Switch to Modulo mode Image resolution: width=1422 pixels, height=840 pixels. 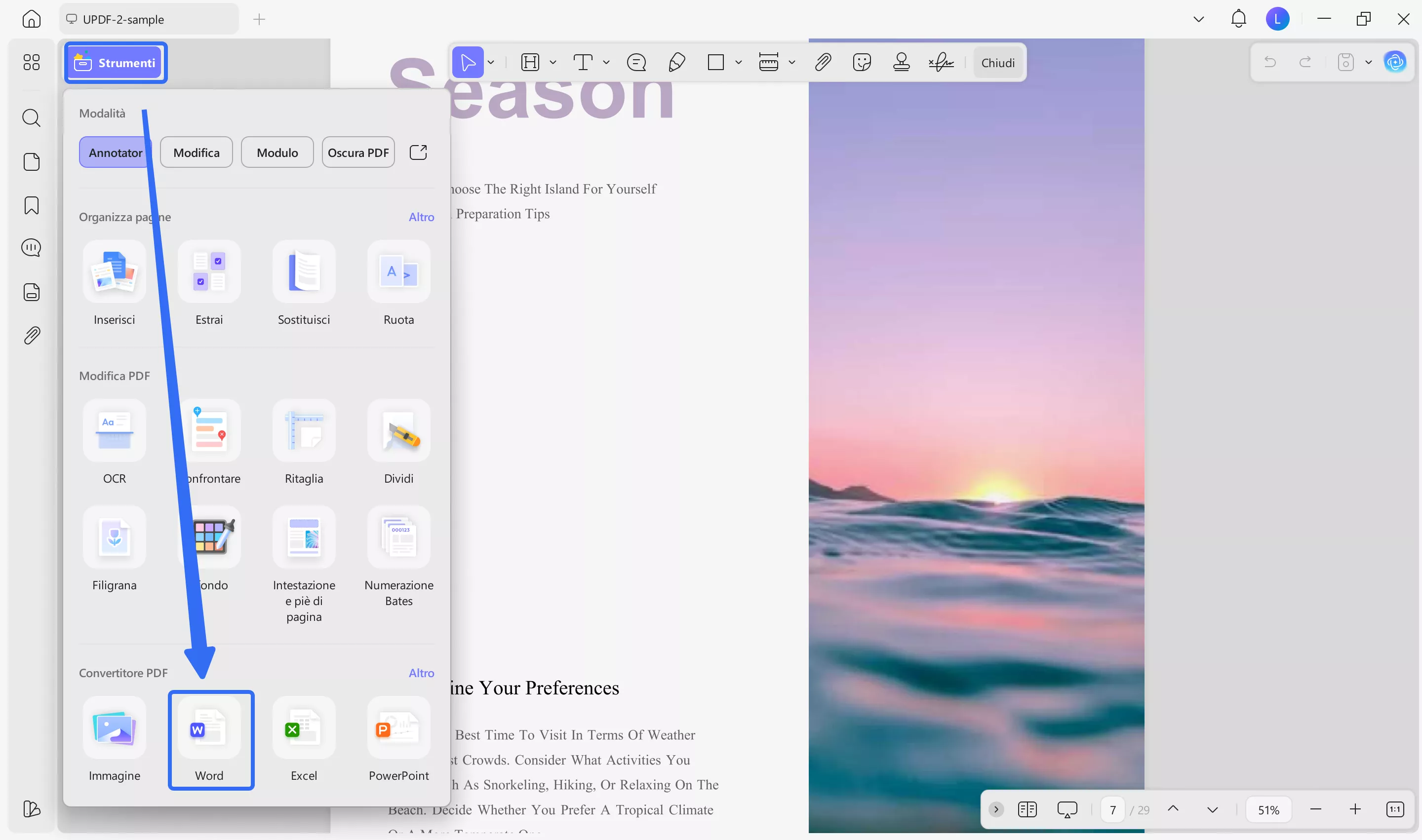(x=277, y=153)
